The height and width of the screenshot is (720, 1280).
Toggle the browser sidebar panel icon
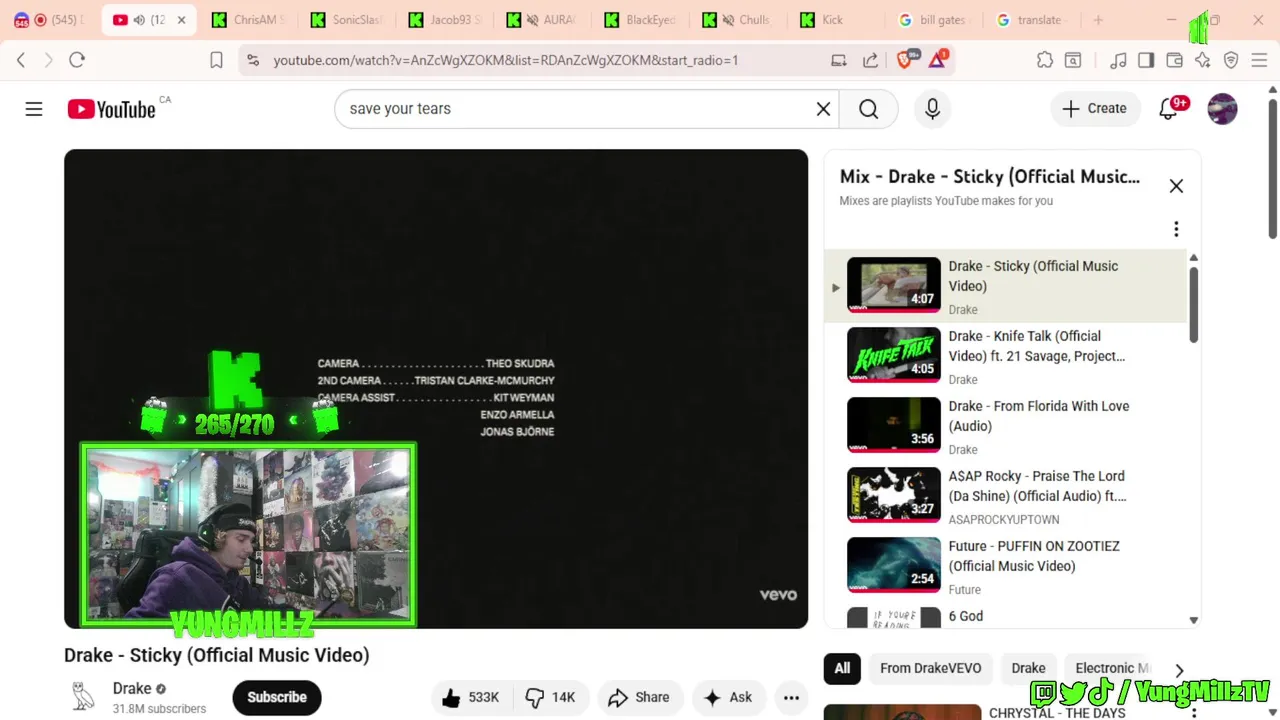[x=1146, y=60]
